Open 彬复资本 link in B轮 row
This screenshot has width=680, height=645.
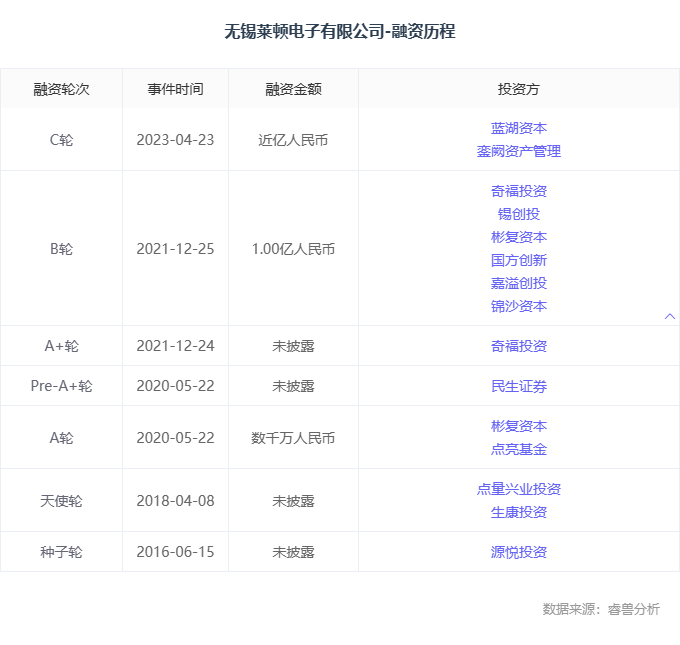(x=519, y=237)
